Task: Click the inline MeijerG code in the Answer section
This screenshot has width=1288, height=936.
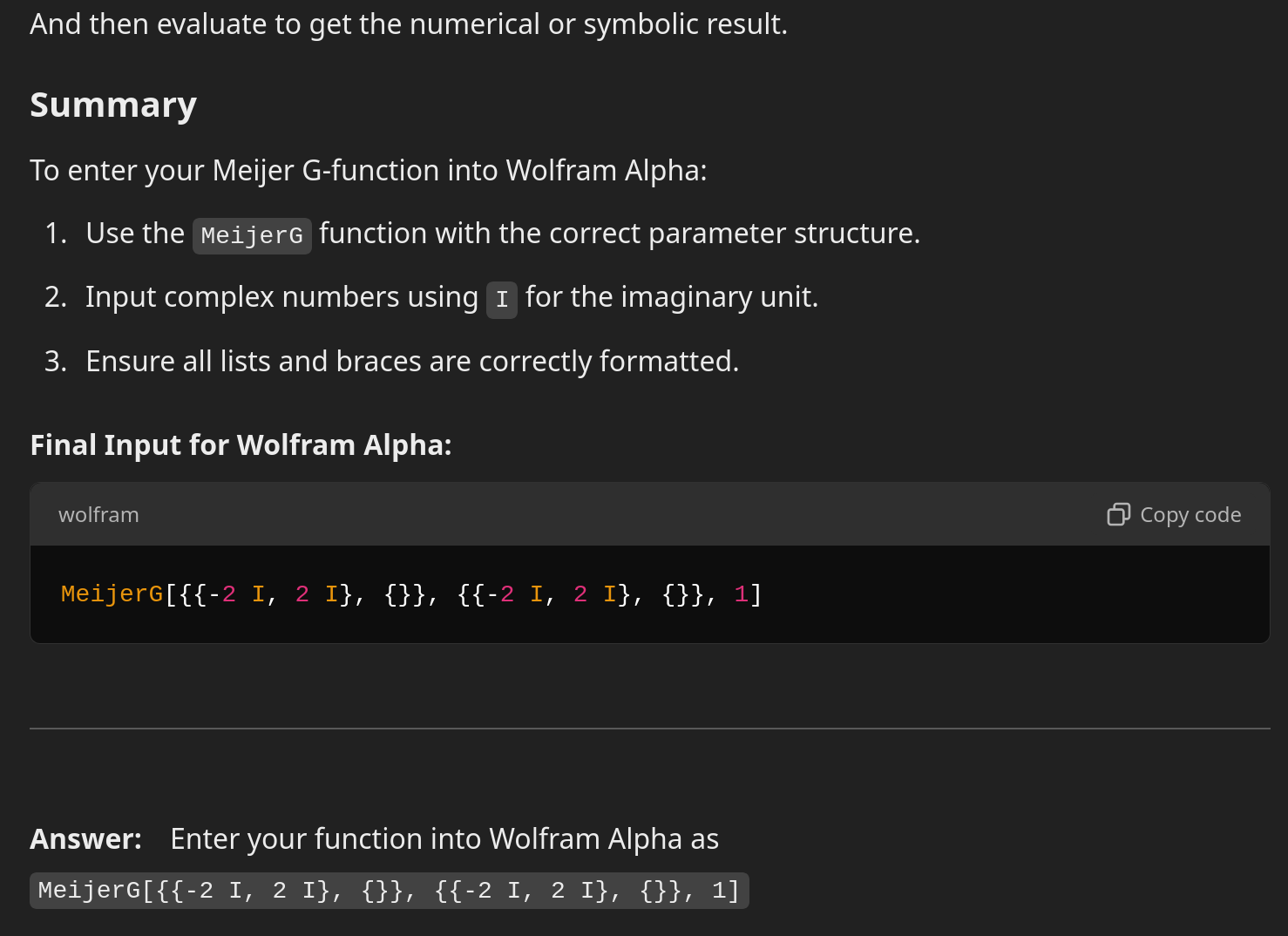Action: 389,891
